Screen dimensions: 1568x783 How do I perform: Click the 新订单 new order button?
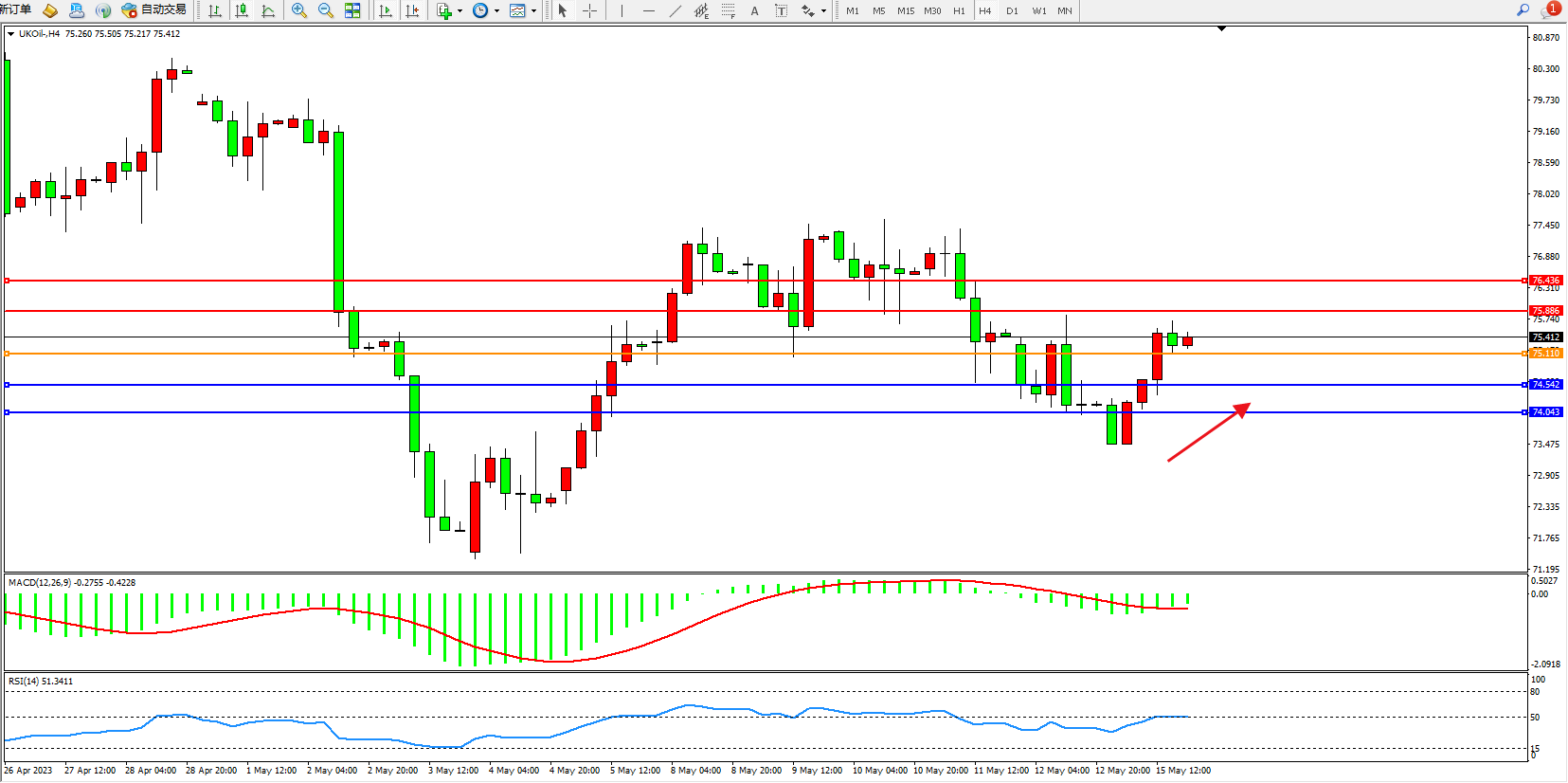point(16,9)
